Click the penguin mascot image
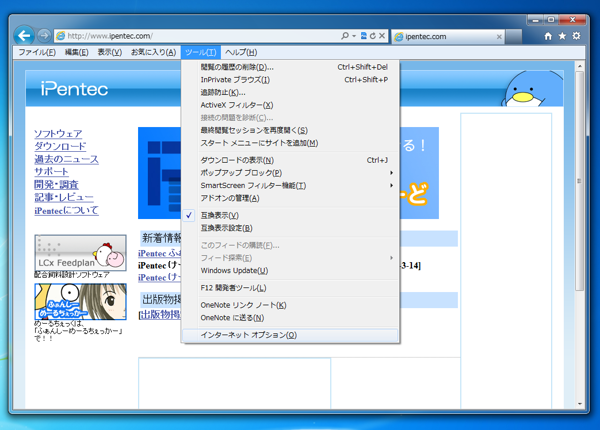The width and height of the screenshot is (600, 430). click(531, 89)
